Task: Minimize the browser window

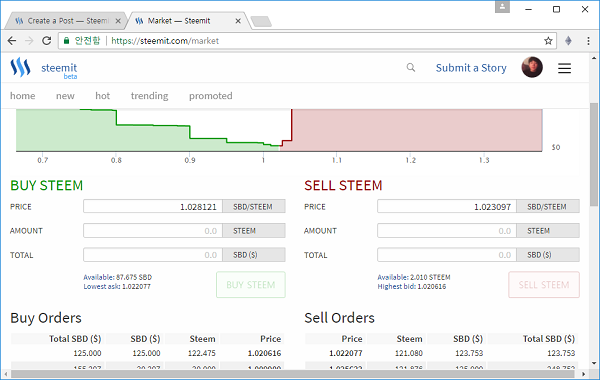Action: [x=528, y=9]
